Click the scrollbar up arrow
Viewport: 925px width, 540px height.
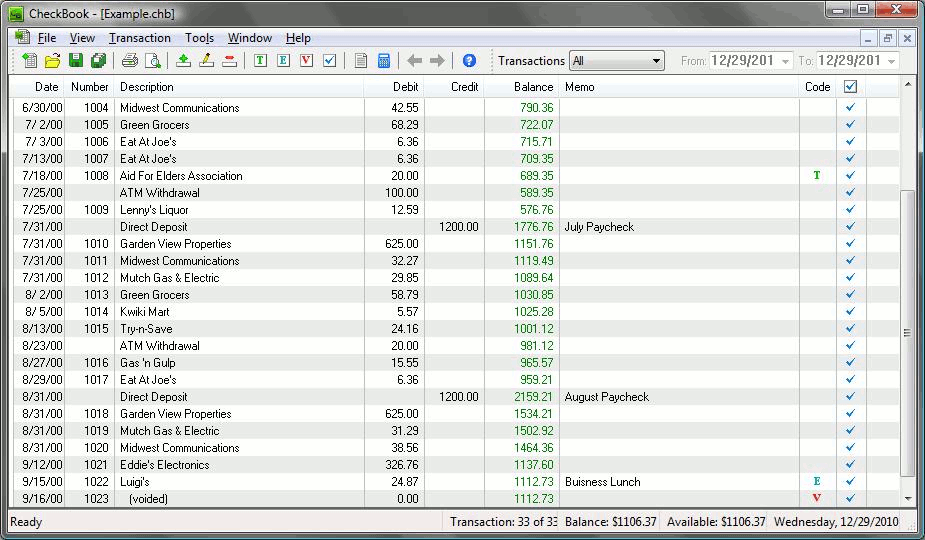(x=907, y=85)
